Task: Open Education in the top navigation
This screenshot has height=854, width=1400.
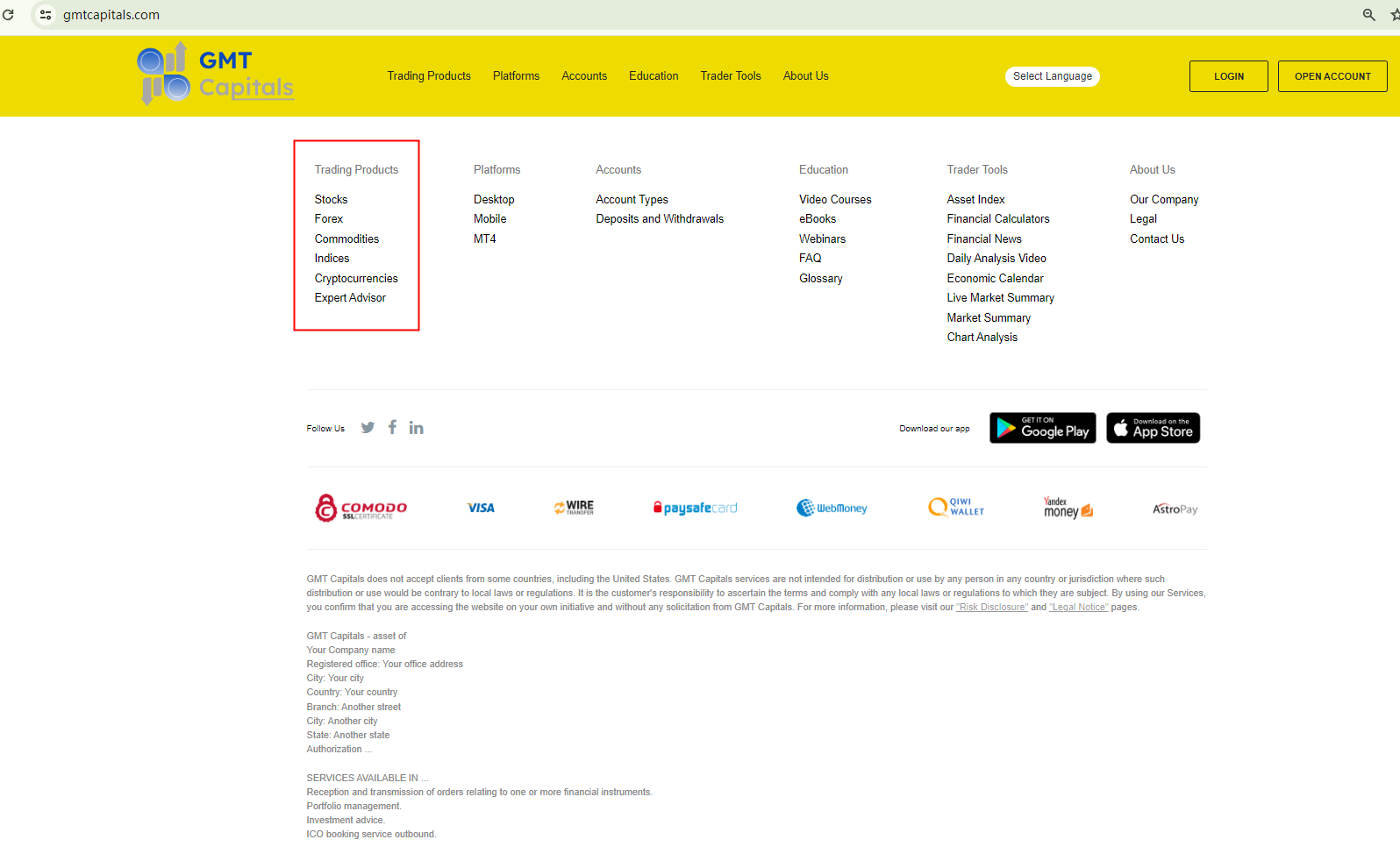Action: click(x=654, y=76)
